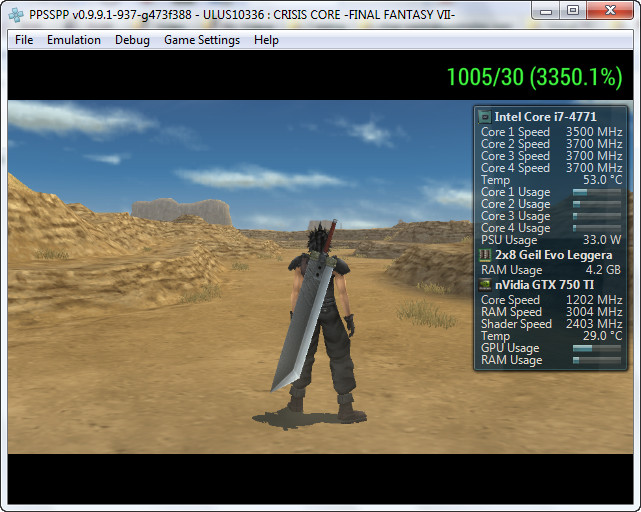Click the 'PSU Usage' 33.0 W row
The width and height of the screenshot is (641, 512).
pyautogui.click(x=551, y=240)
